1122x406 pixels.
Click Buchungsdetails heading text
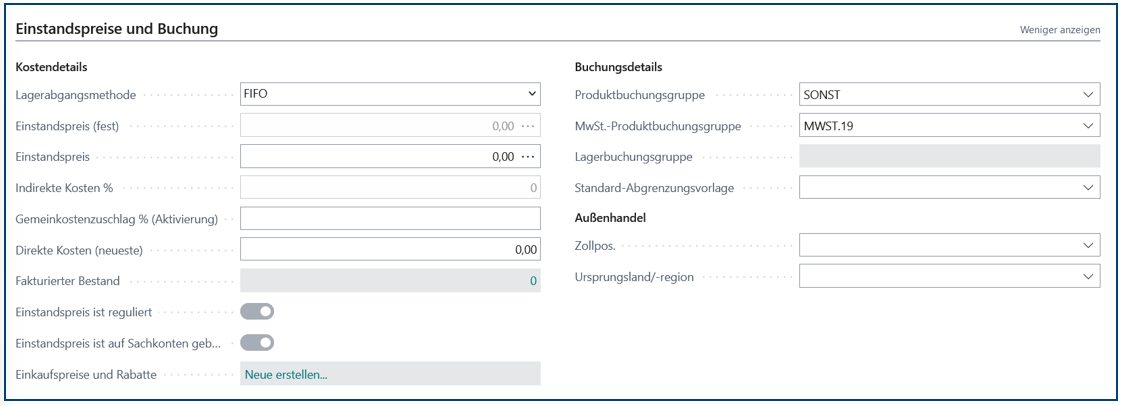[619, 67]
